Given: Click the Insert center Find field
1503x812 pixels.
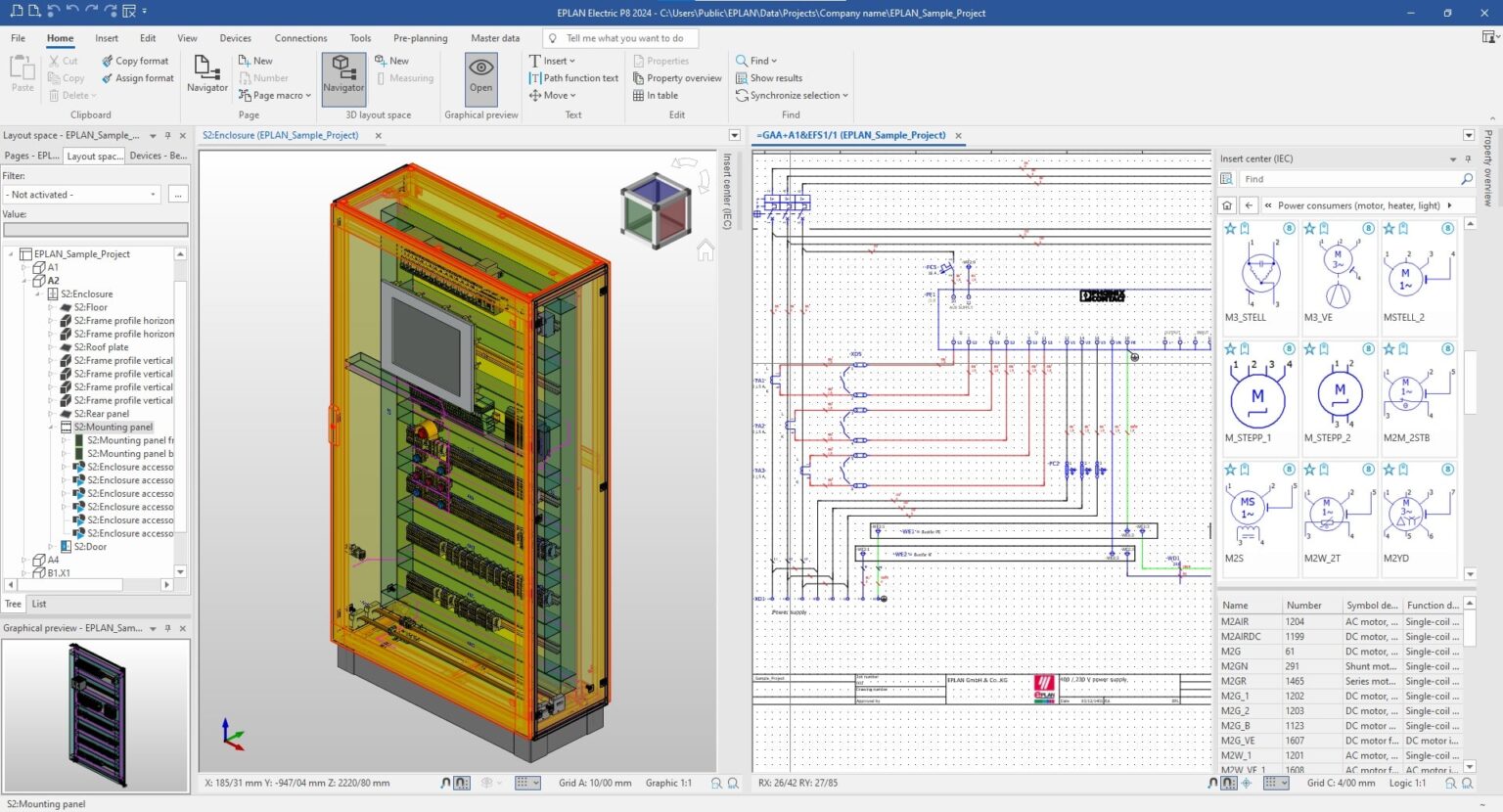Looking at the screenshot, I should pyautogui.click(x=1348, y=179).
